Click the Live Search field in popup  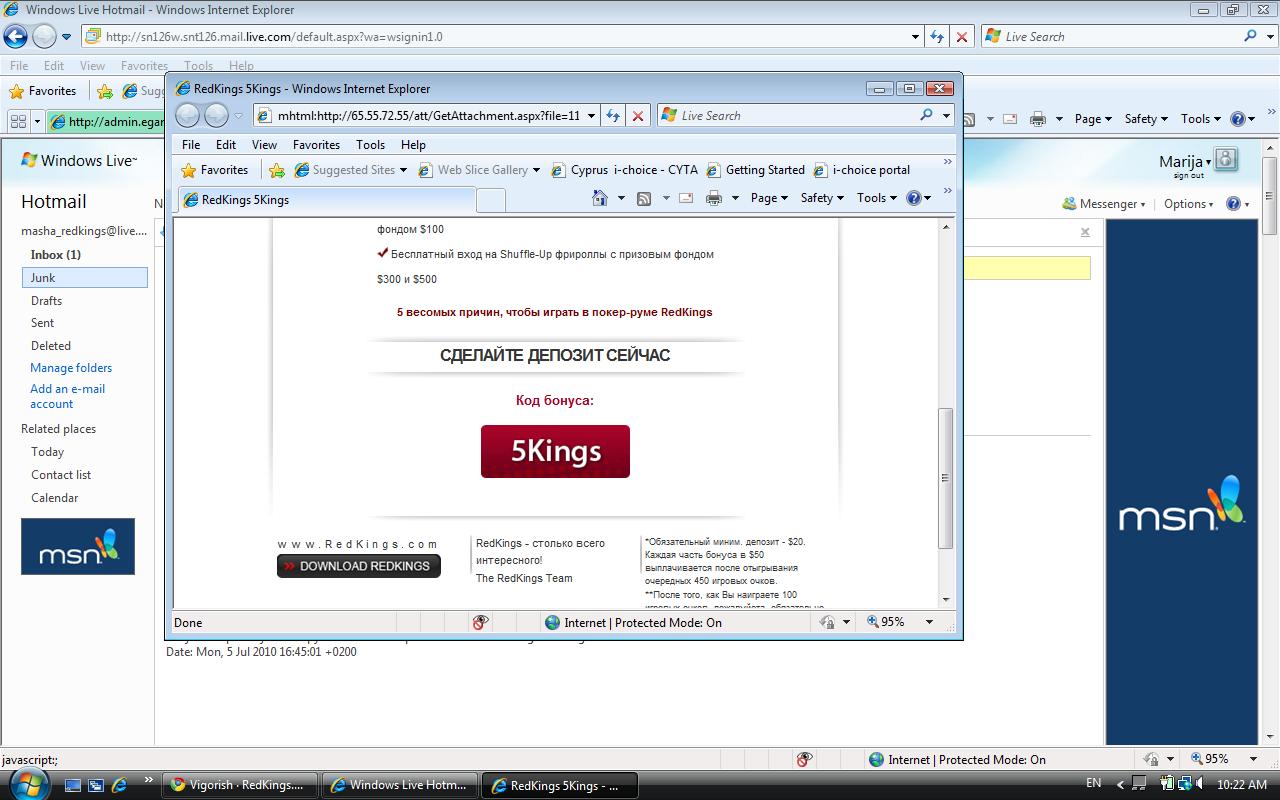pos(797,116)
